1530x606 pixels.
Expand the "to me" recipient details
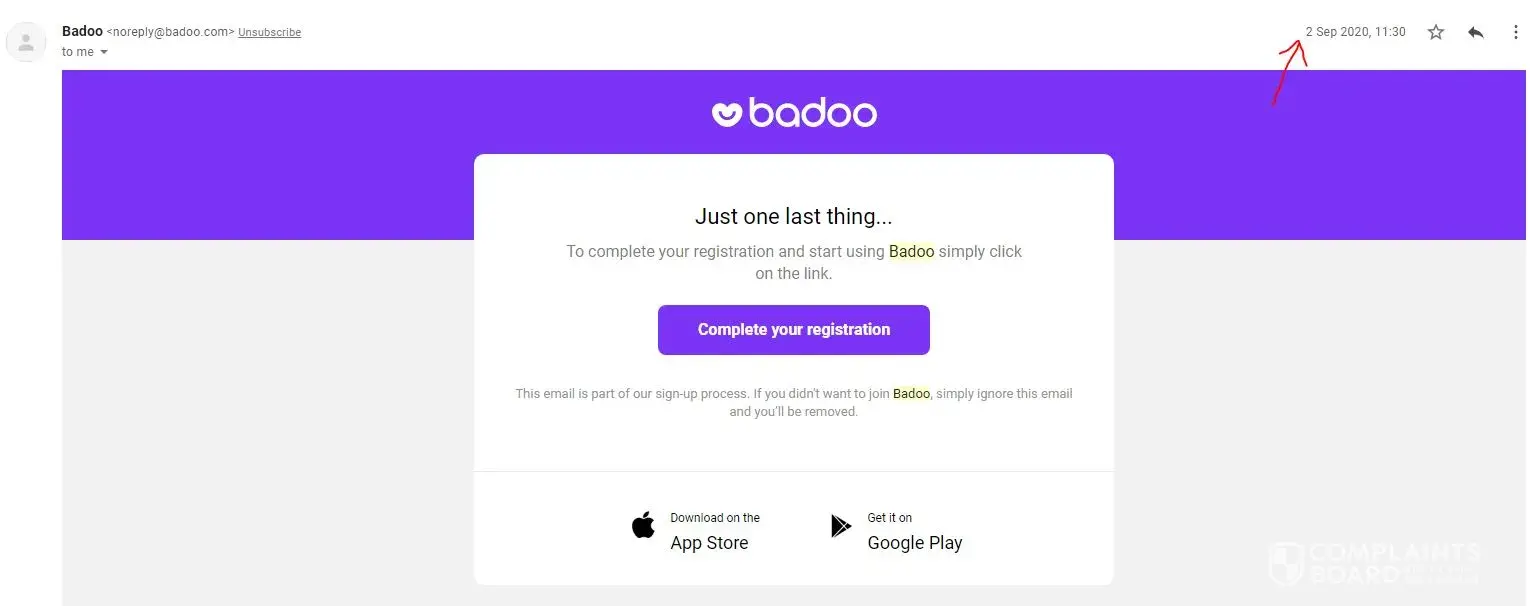[104, 52]
